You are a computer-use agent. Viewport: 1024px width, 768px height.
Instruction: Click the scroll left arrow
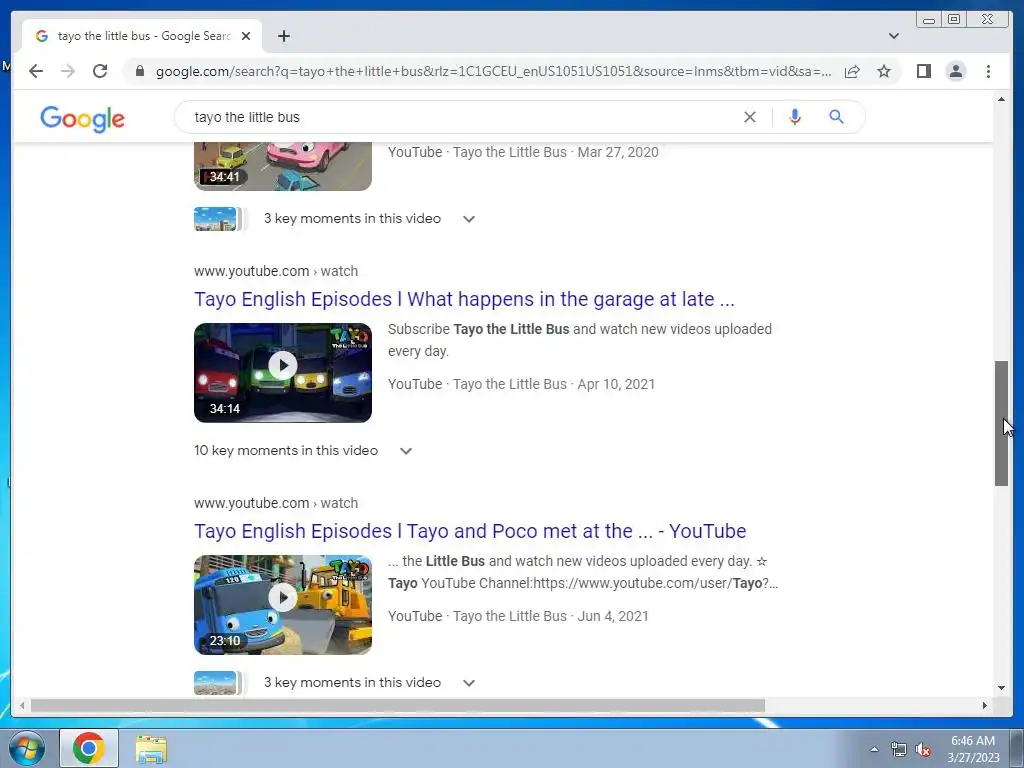(x=22, y=705)
